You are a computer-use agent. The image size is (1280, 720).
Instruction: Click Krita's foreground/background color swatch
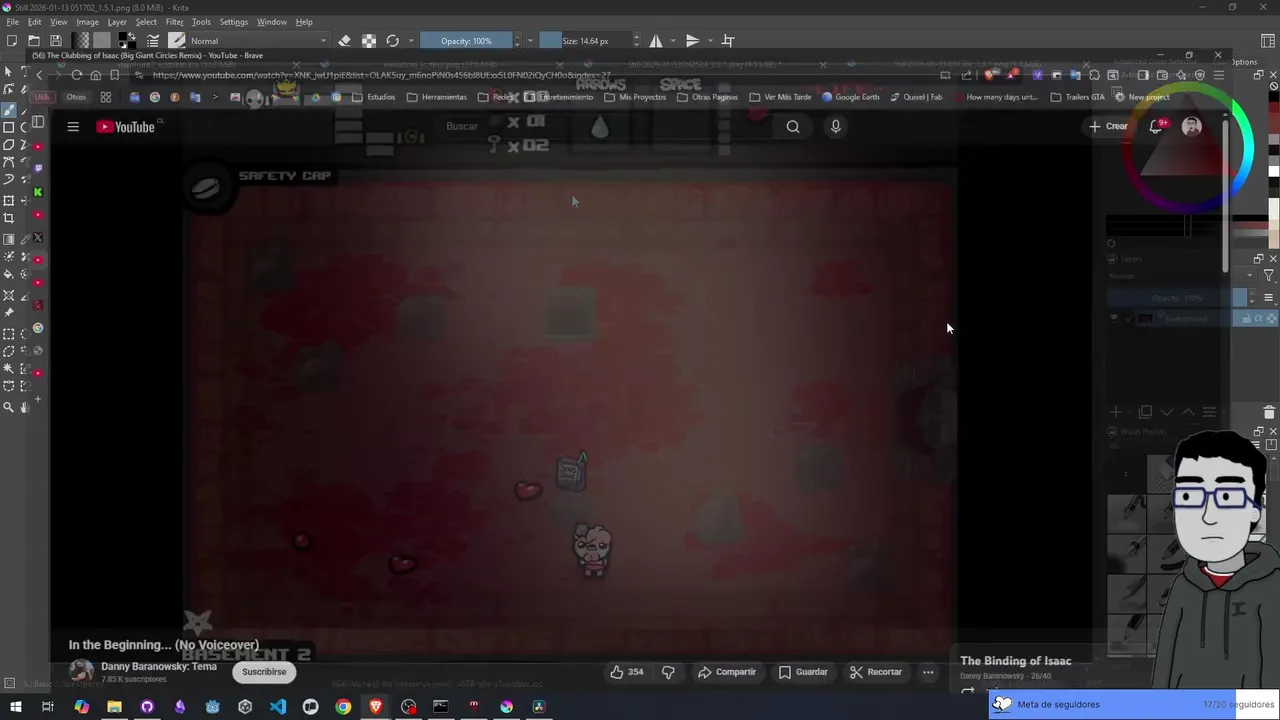pyautogui.click(x=128, y=41)
